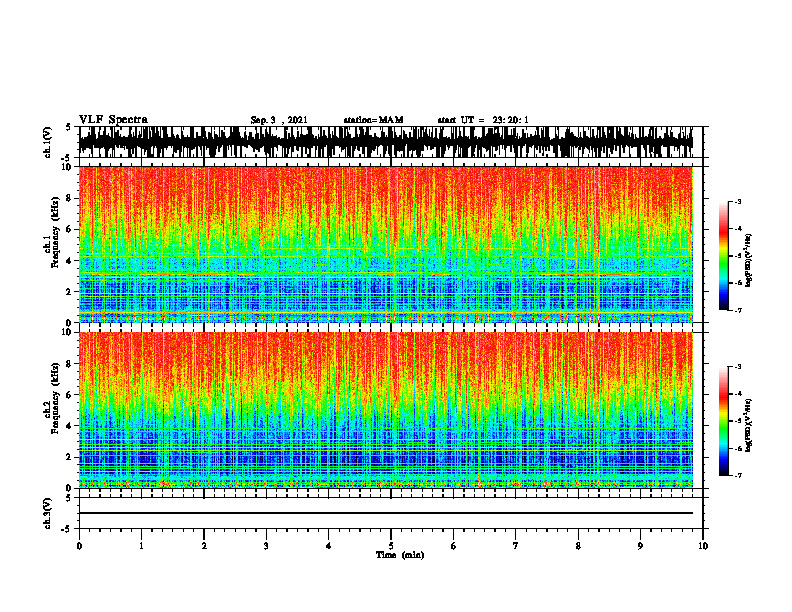Click the ch.1 spectrogram panel

[385, 244]
